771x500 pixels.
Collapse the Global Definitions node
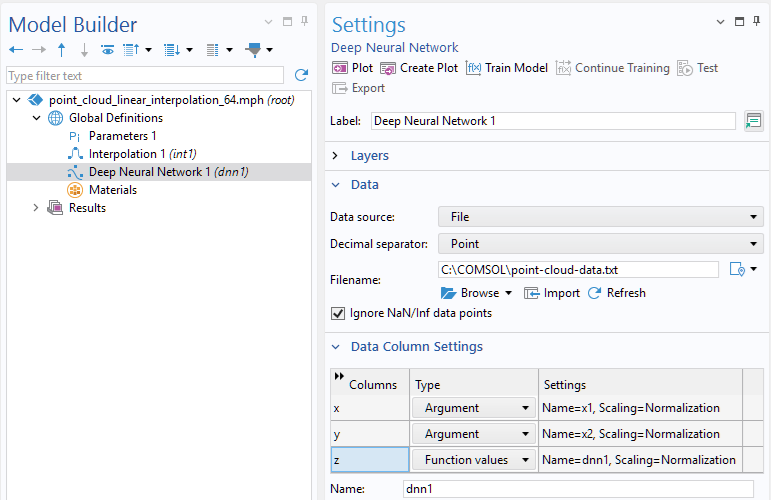coord(36,118)
